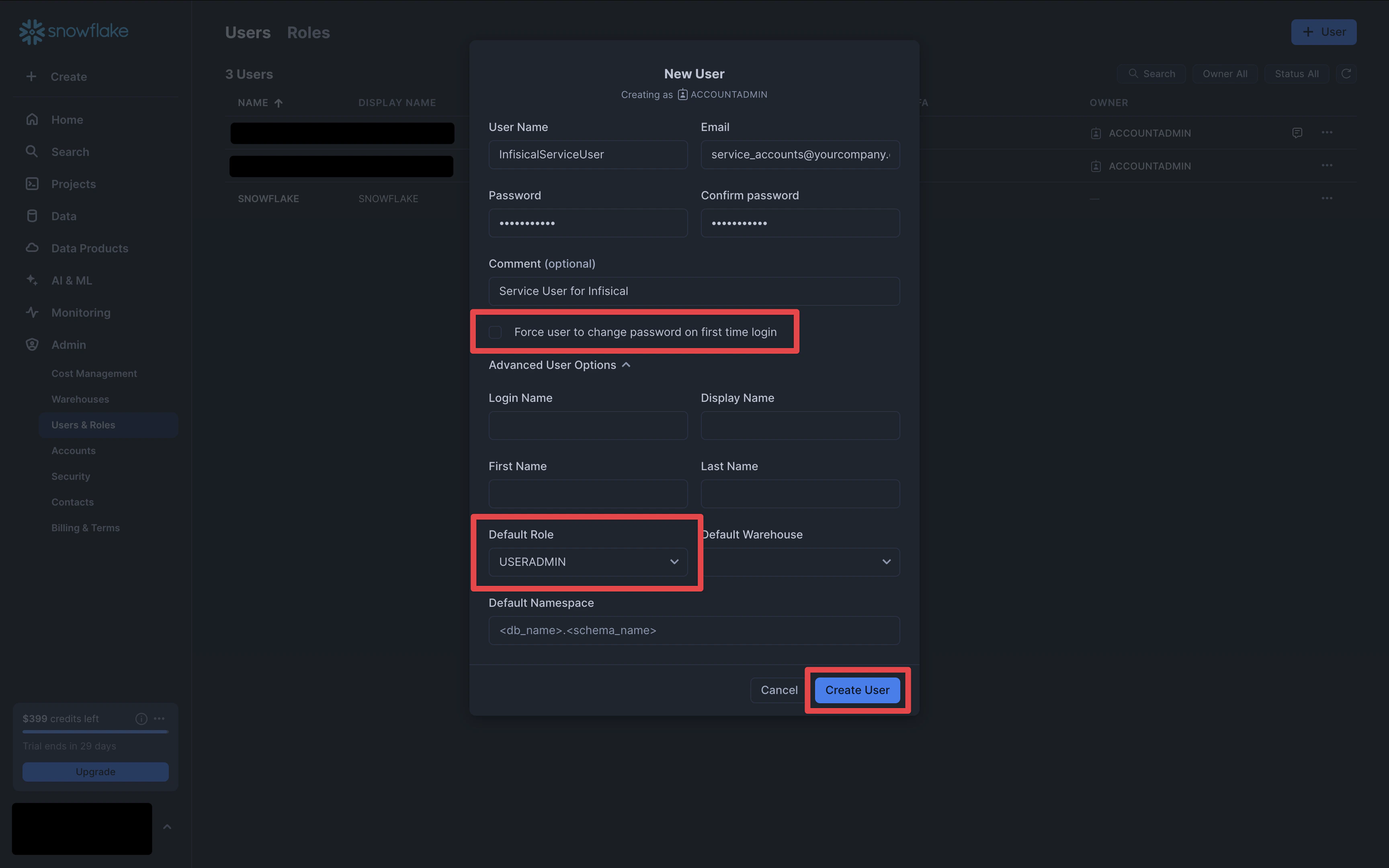This screenshot has height=868, width=1389.
Task: Open Billing & Terms in Admin menu
Action: pos(86,528)
